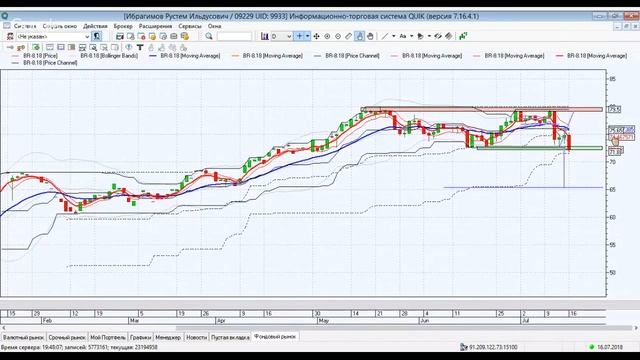Click the server address 91.209.122.73 status
Screen dimensions: 640x360
(x=493, y=347)
